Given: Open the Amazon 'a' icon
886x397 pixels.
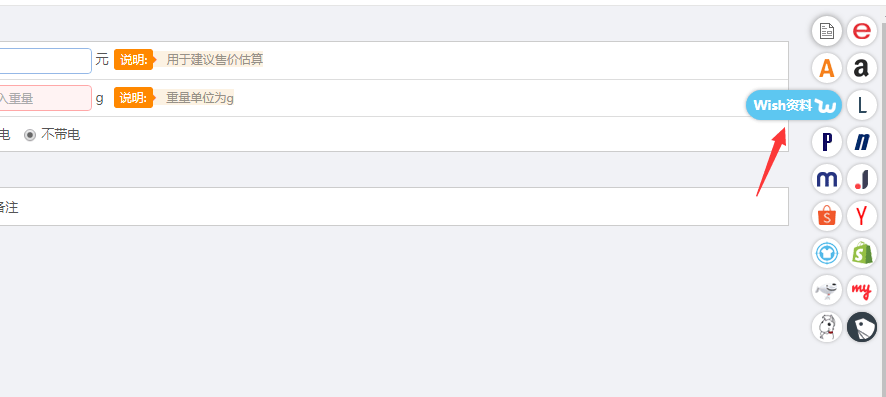Looking at the screenshot, I should coord(862,68).
